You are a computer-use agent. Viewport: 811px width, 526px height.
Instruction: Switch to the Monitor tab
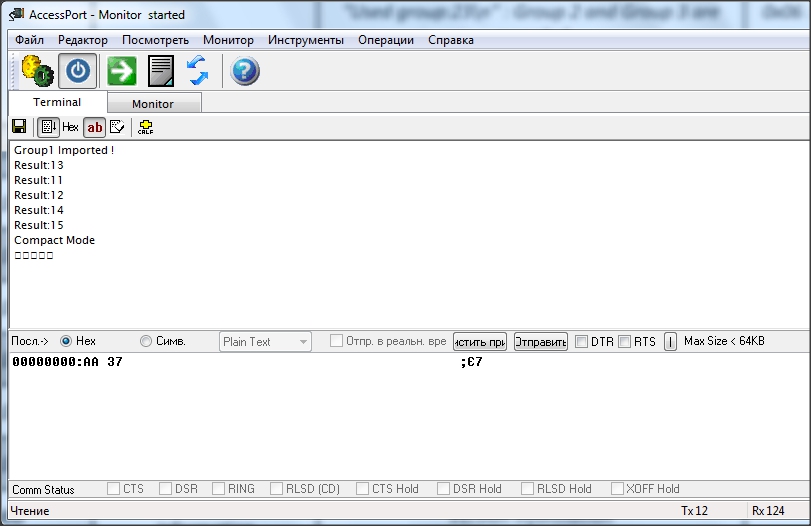[x=153, y=104]
